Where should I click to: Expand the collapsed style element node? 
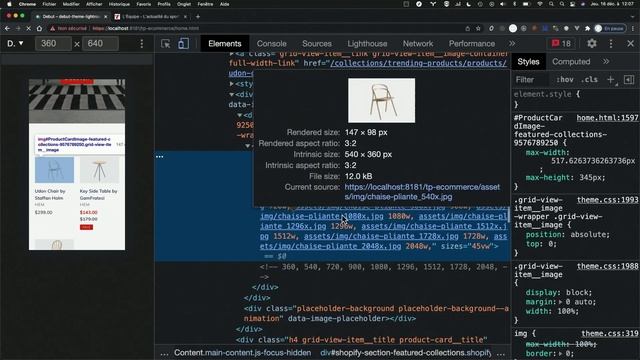[232, 84]
